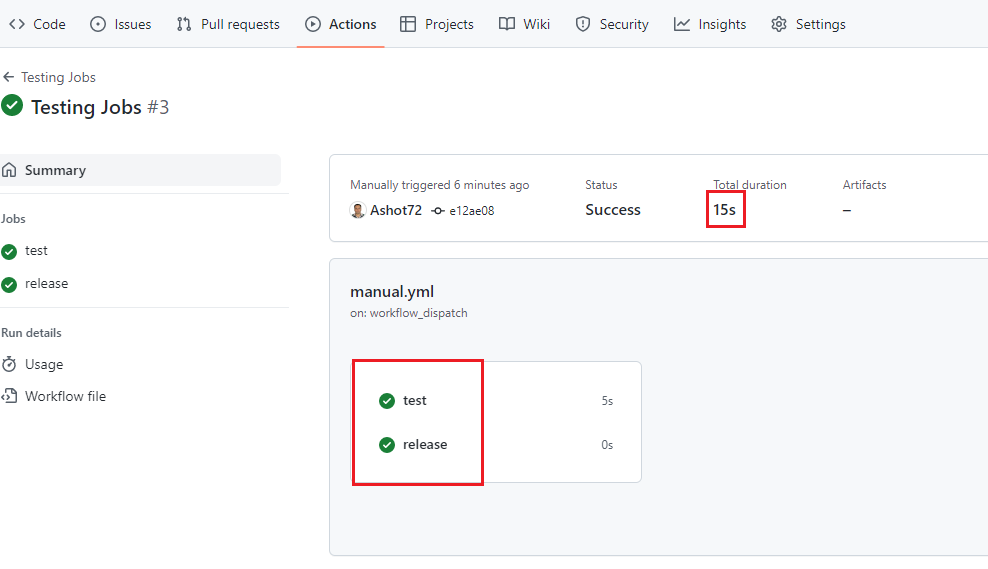
Task: Select the release job in sidebar
Action: click(x=46, y=284)
